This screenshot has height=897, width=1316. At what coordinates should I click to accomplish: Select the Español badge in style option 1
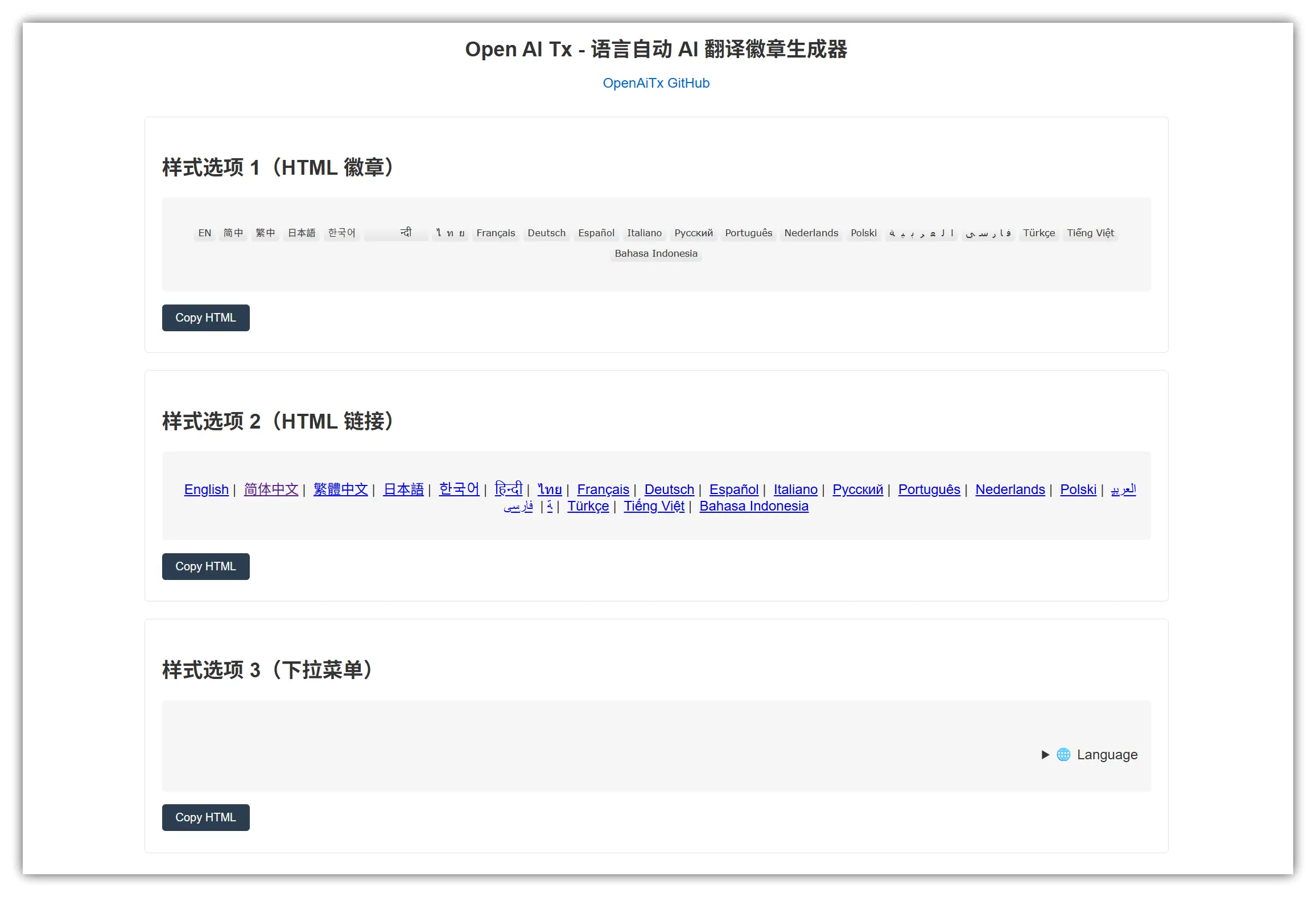pos(596,233)
